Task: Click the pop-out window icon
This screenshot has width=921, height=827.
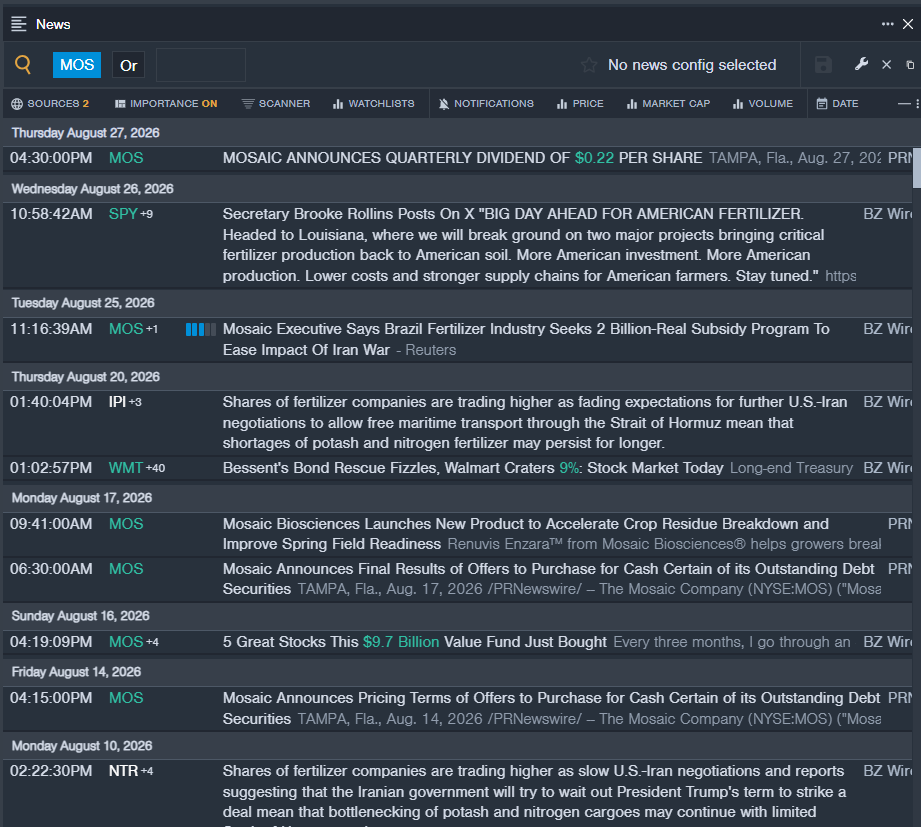Action: pos(910,65)
